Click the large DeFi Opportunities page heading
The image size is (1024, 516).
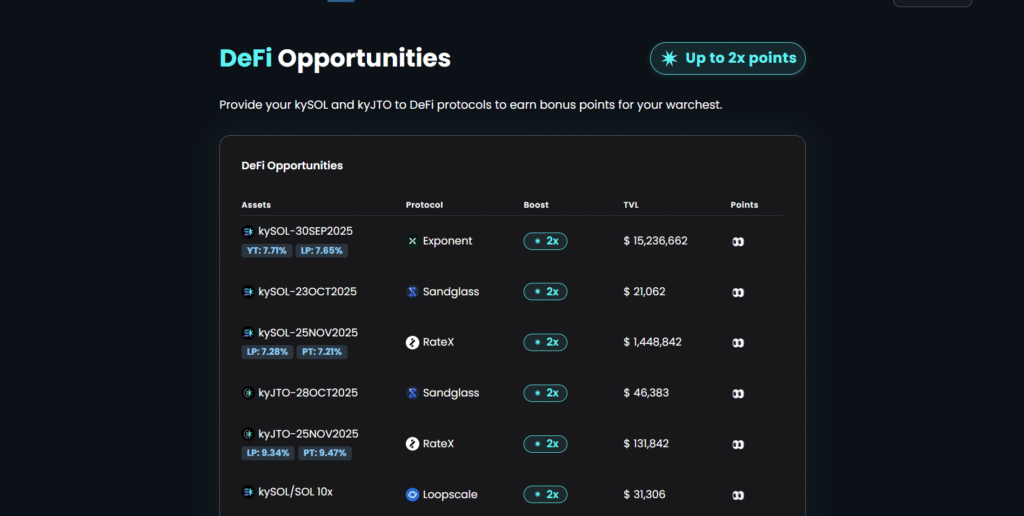pos(335,59)
